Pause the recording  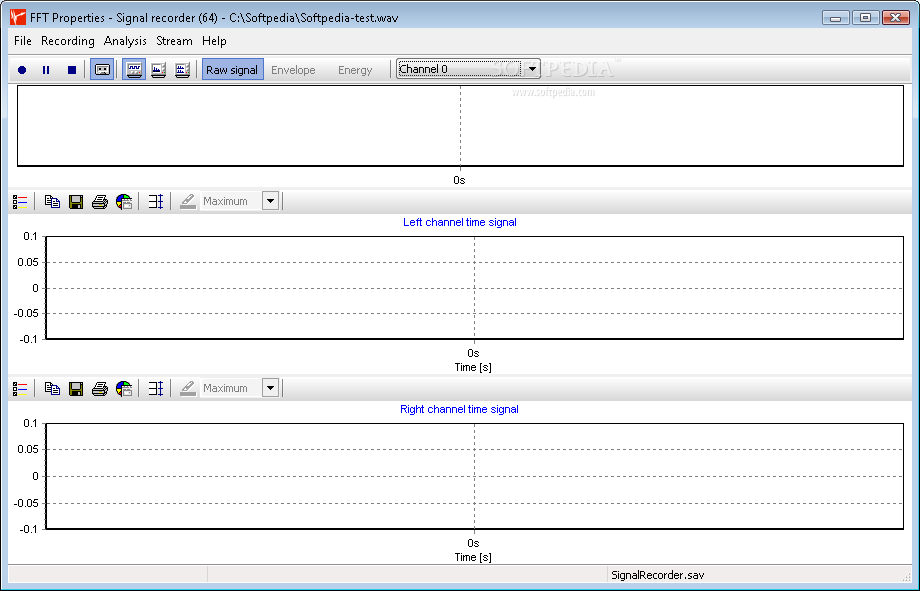coord(46,70)
